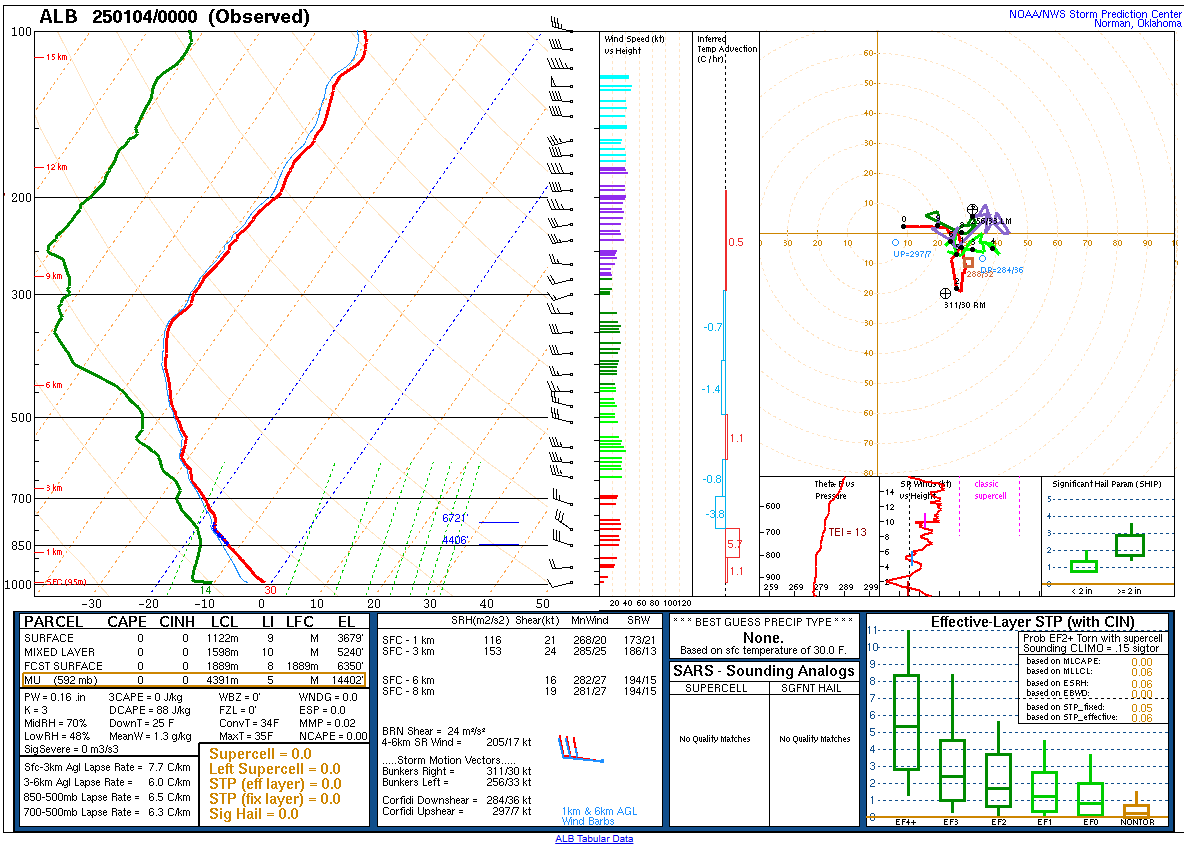Click the 'Sfc-3km Agl Lapse Rate' row
The image size is (1184, 848).
[107, 767]
